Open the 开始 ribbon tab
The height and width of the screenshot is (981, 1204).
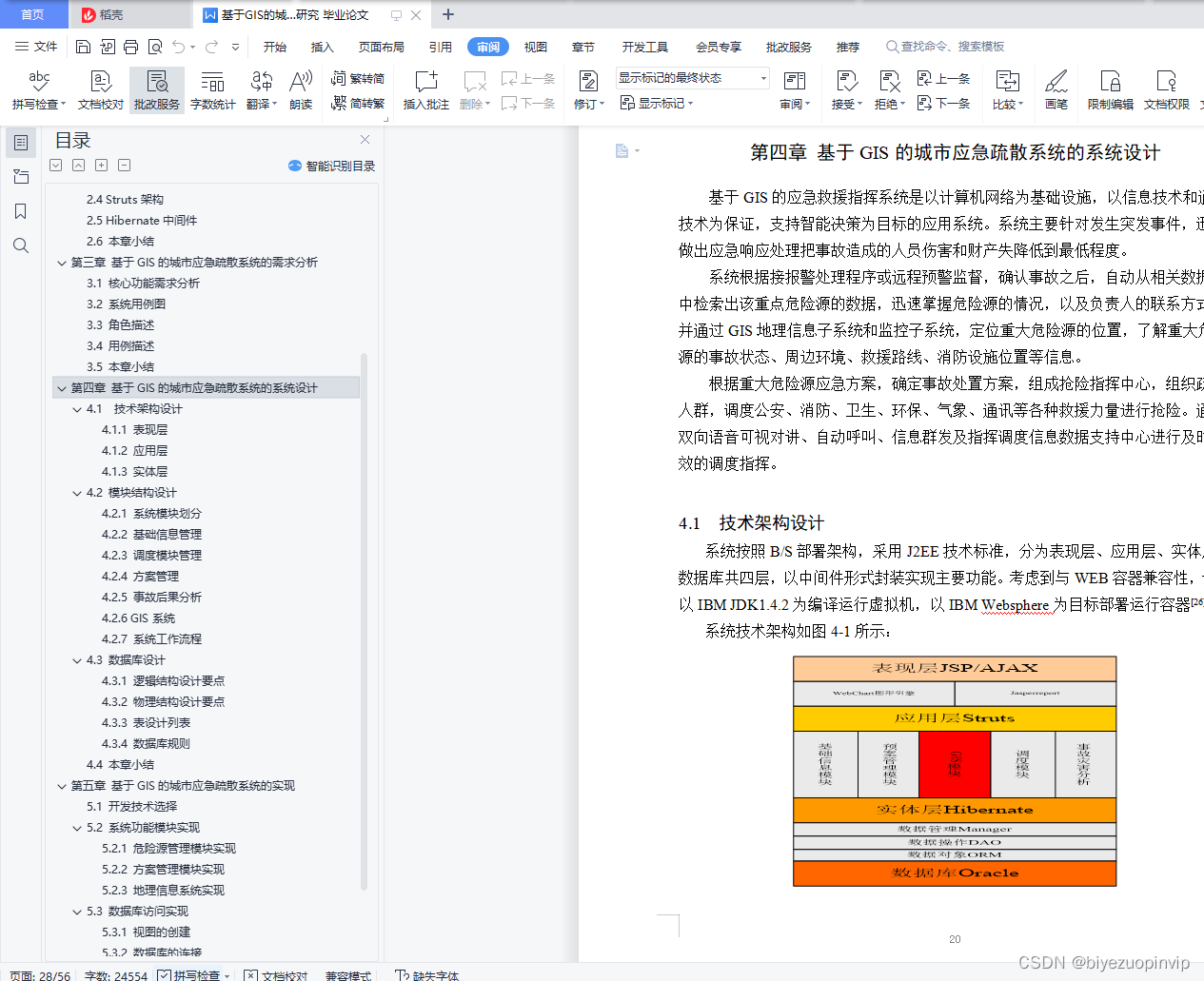275,47
